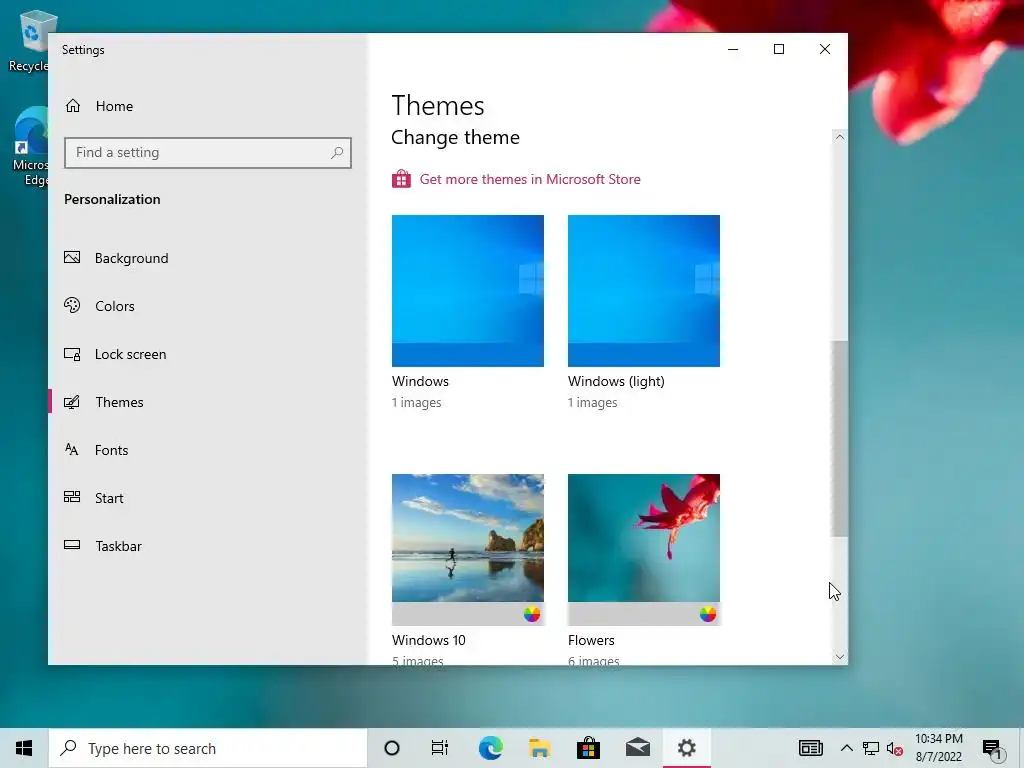Image resolution: width=1024 pixels, height=768 pixels.
Task: Click the scrollbar up arrow
Action: (839, 137)
